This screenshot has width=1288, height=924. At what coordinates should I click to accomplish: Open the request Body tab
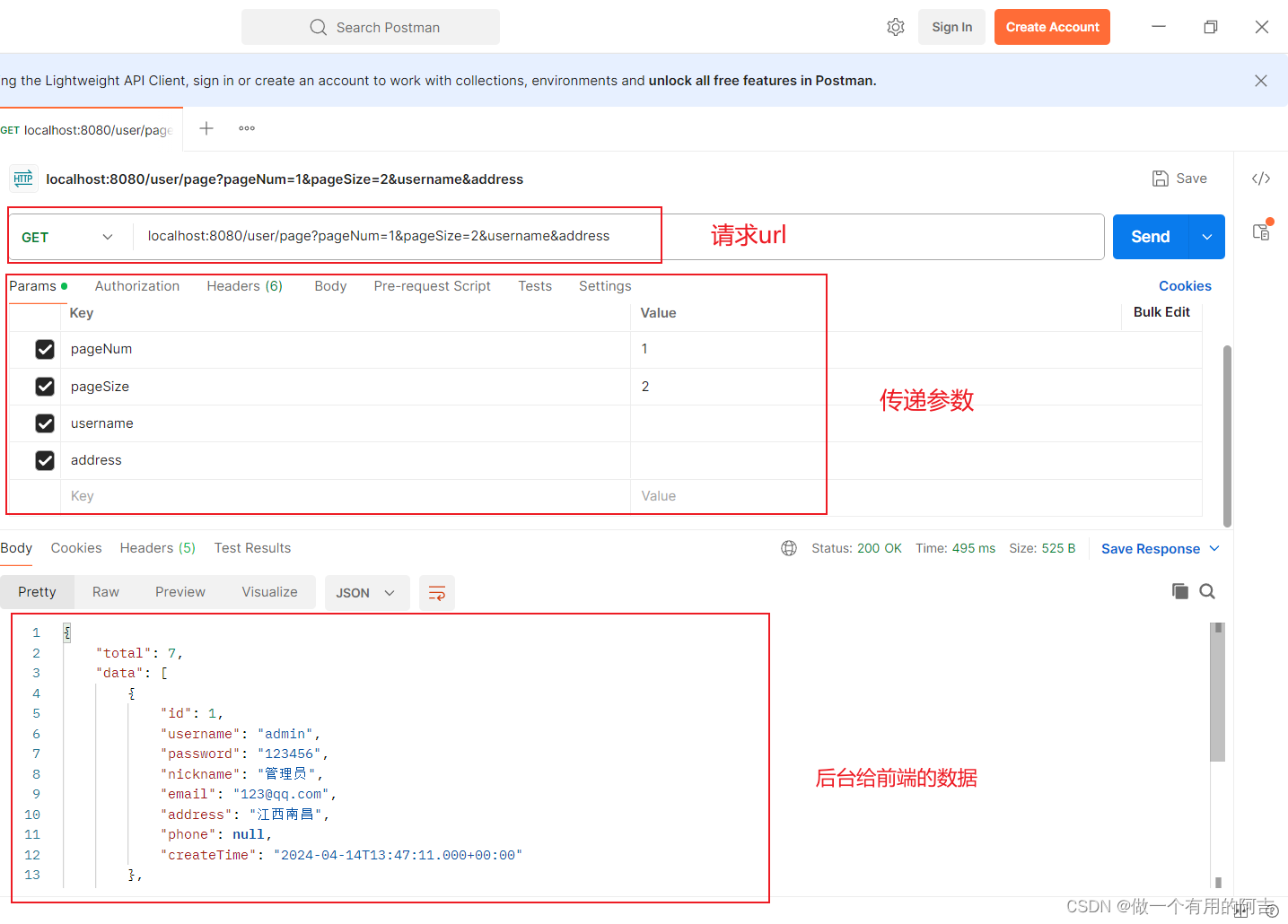pos(330,286)
